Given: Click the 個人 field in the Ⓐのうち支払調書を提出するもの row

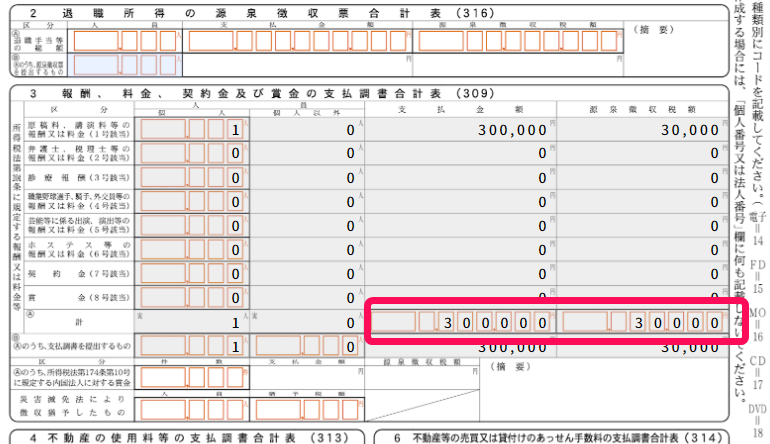Looking at the screenshot, I should coord(192,346).
